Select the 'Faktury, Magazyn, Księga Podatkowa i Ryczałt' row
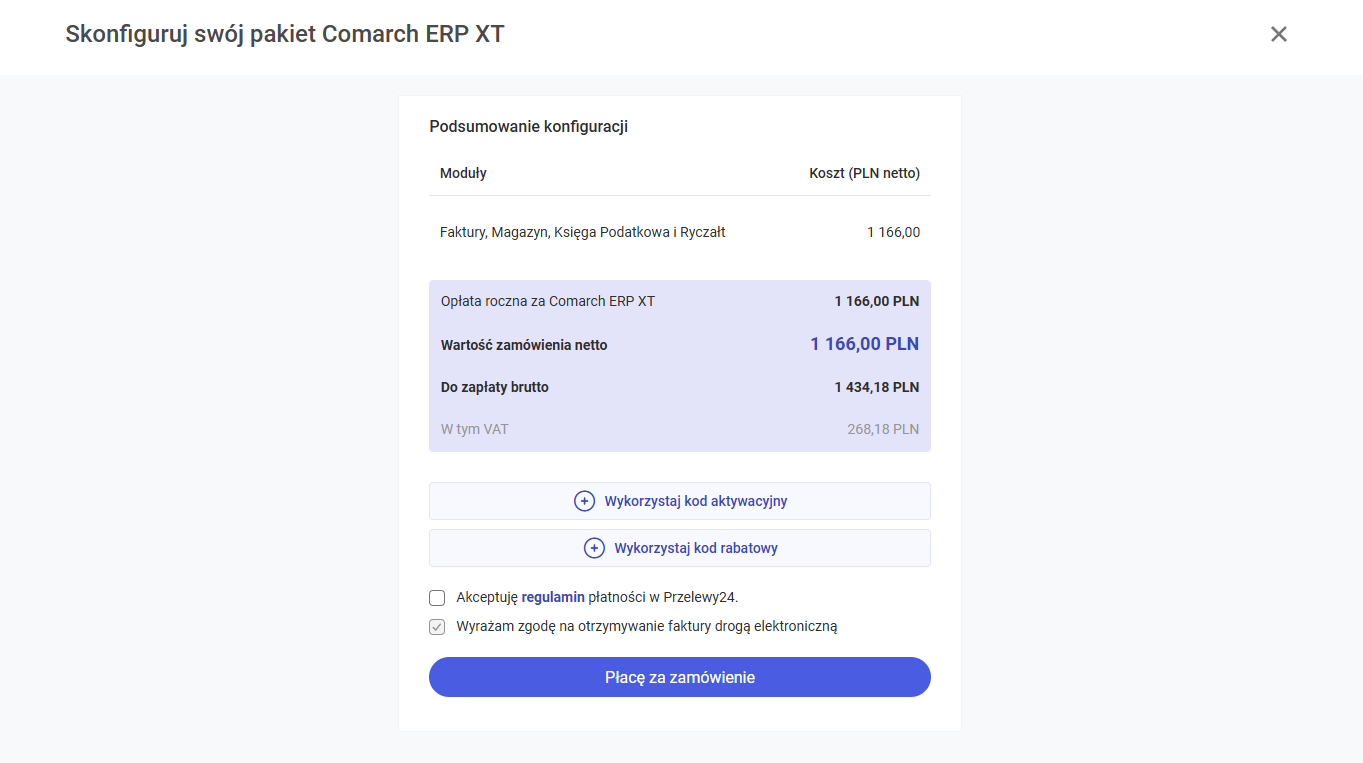 tap(582, 232)
